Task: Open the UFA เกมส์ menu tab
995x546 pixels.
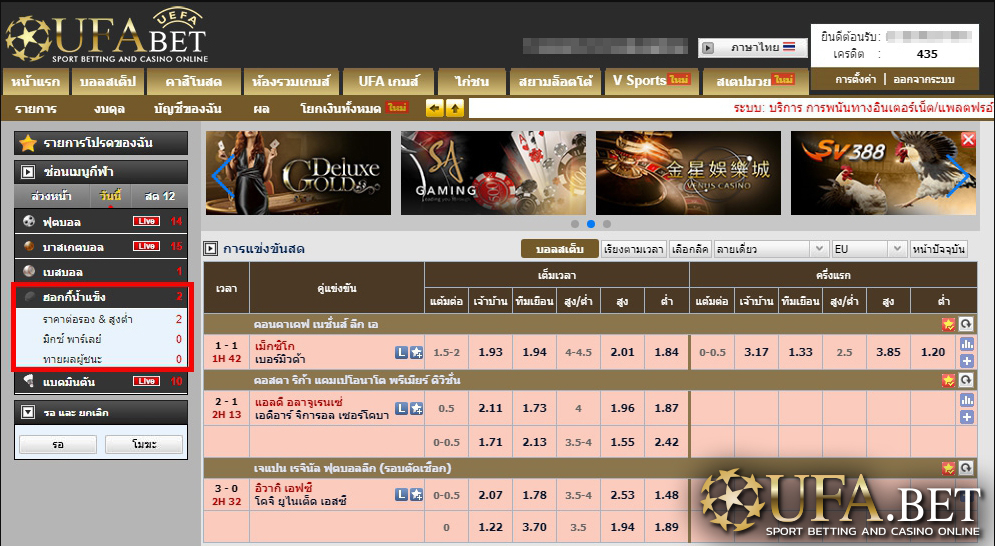Action: coord(388,81)
